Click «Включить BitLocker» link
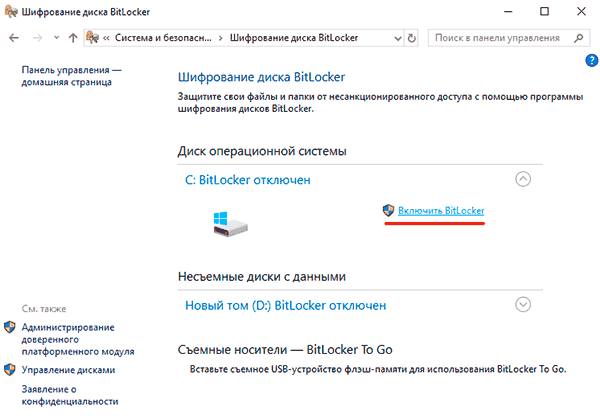 pyautogui.click(x=441, y=210)
